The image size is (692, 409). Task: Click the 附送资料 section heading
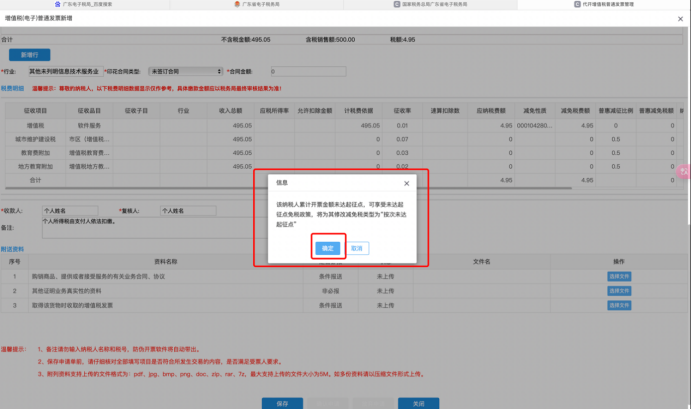click(x=12, y=248)
